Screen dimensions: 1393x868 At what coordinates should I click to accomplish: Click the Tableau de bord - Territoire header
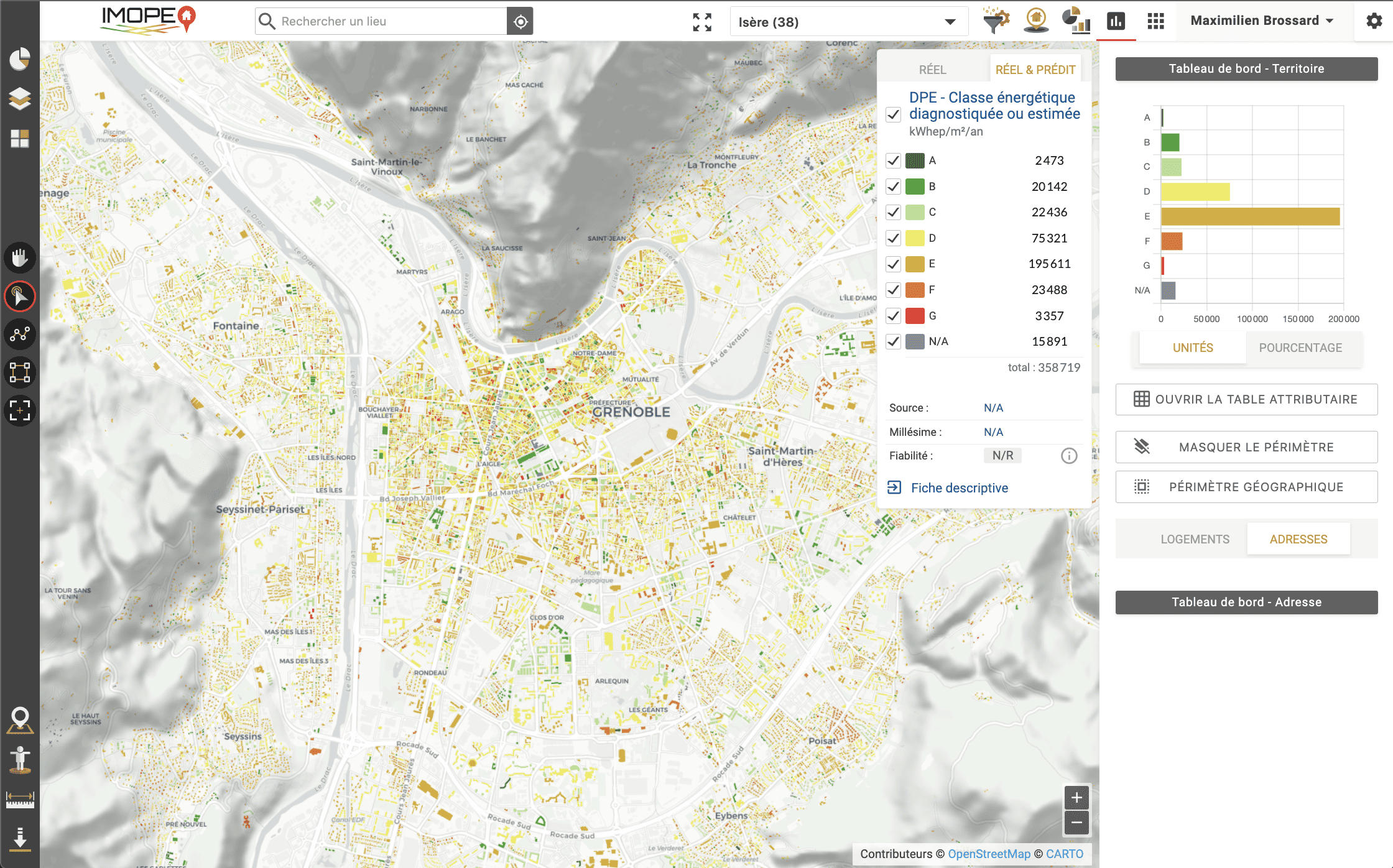1246,68
